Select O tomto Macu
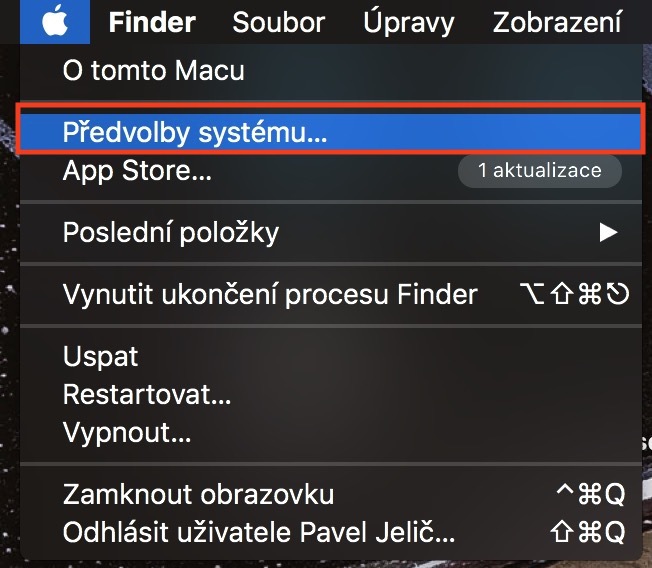The image size is (652, 568). click(x=153, y=71)
